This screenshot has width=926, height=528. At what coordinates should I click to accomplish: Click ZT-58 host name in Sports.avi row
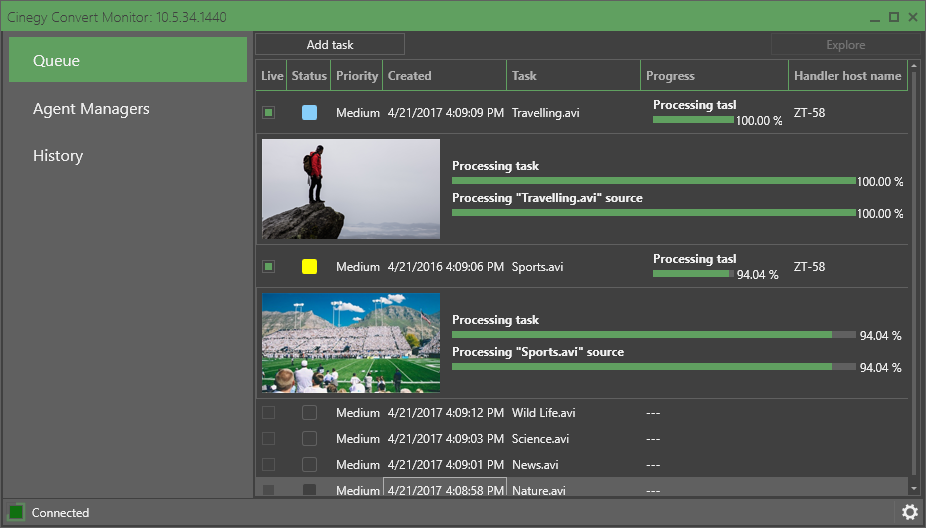(809, 267)
